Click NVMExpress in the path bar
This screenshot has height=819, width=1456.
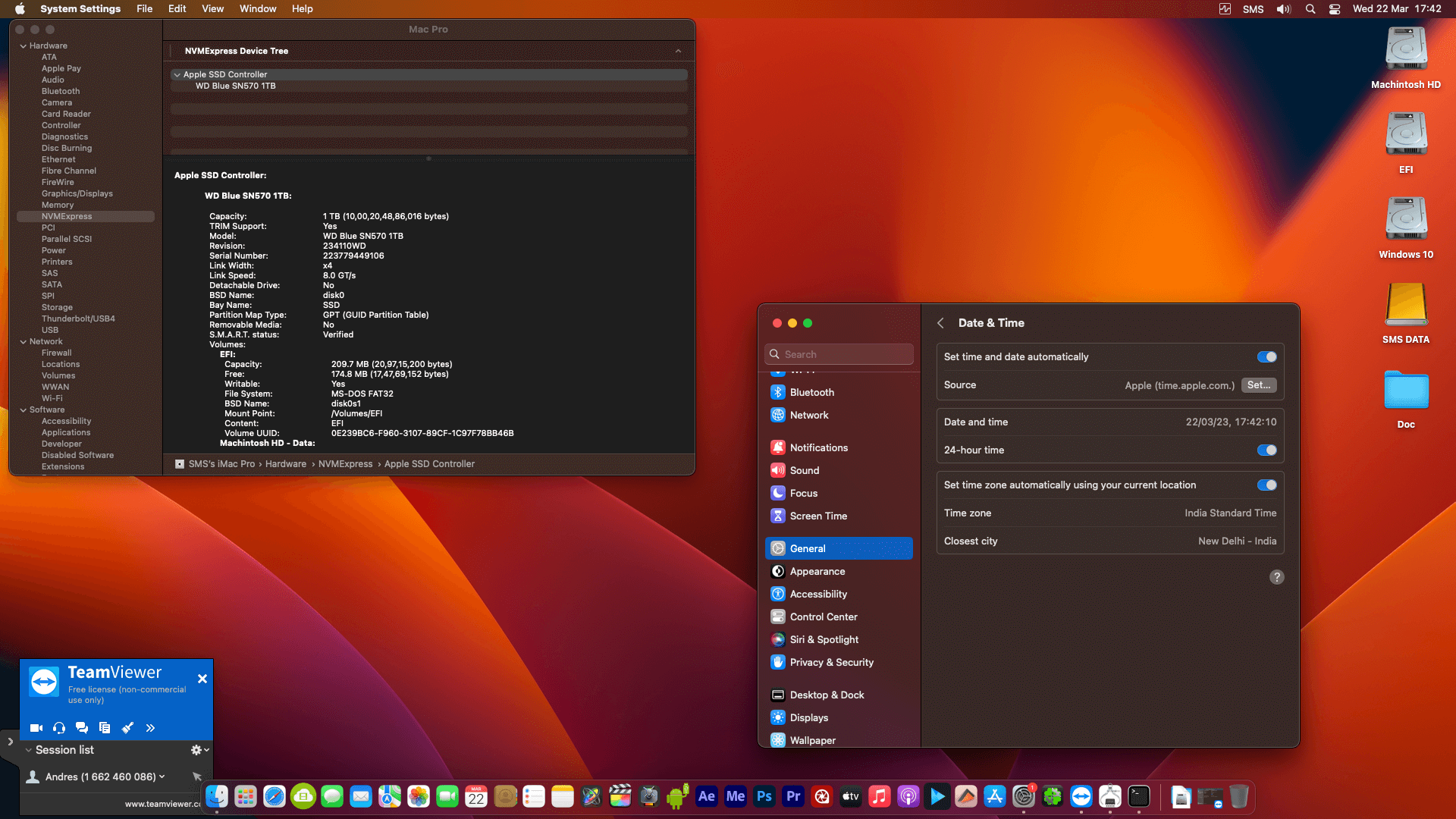click(x=345, y=464)
